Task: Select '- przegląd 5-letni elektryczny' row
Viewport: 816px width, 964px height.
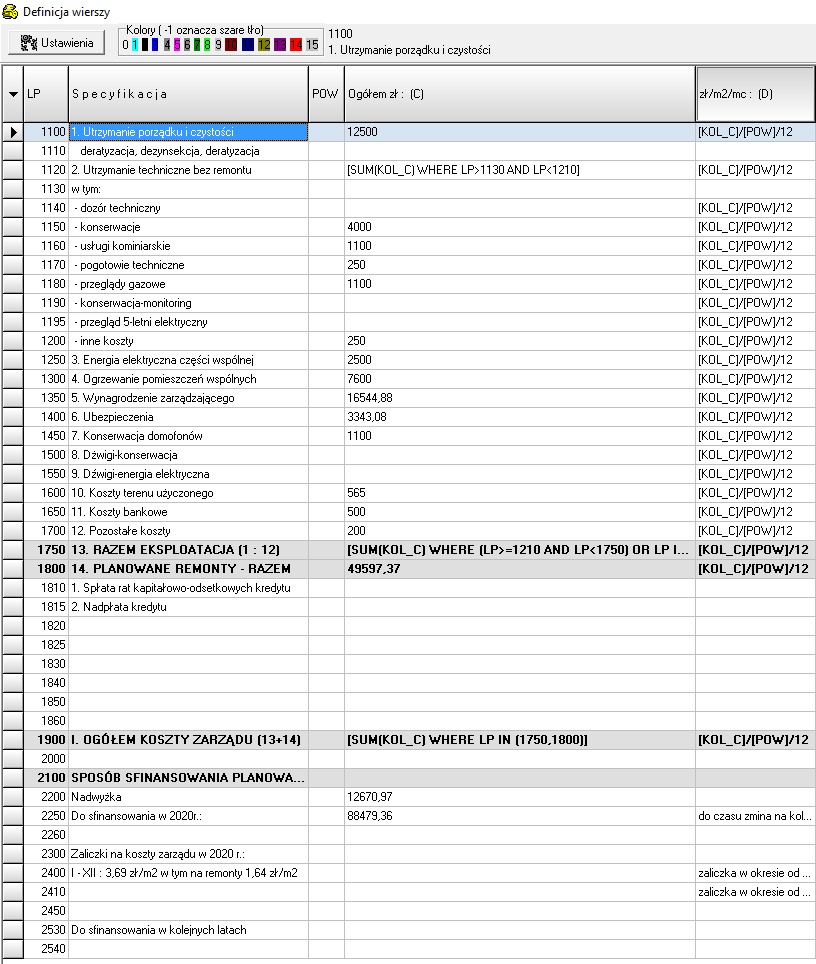Action: click(x=188, y=322)
